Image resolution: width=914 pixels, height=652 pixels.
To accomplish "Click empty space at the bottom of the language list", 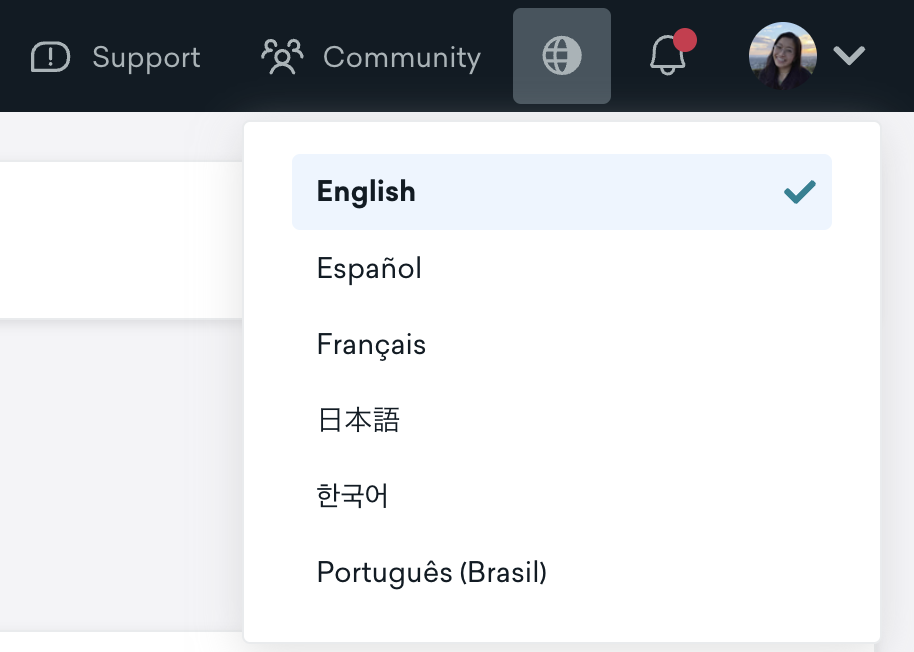I will [x=562, y=626].
